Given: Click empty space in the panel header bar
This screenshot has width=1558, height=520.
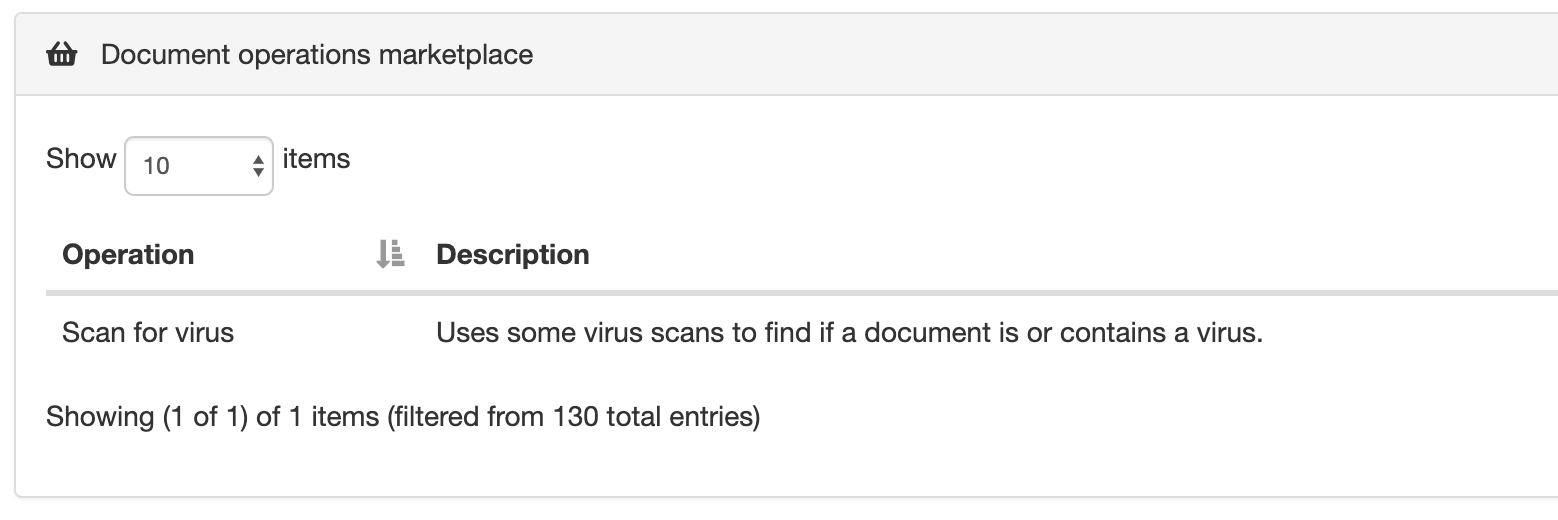Looking at the screenshot, I should tap(1000, 55).
